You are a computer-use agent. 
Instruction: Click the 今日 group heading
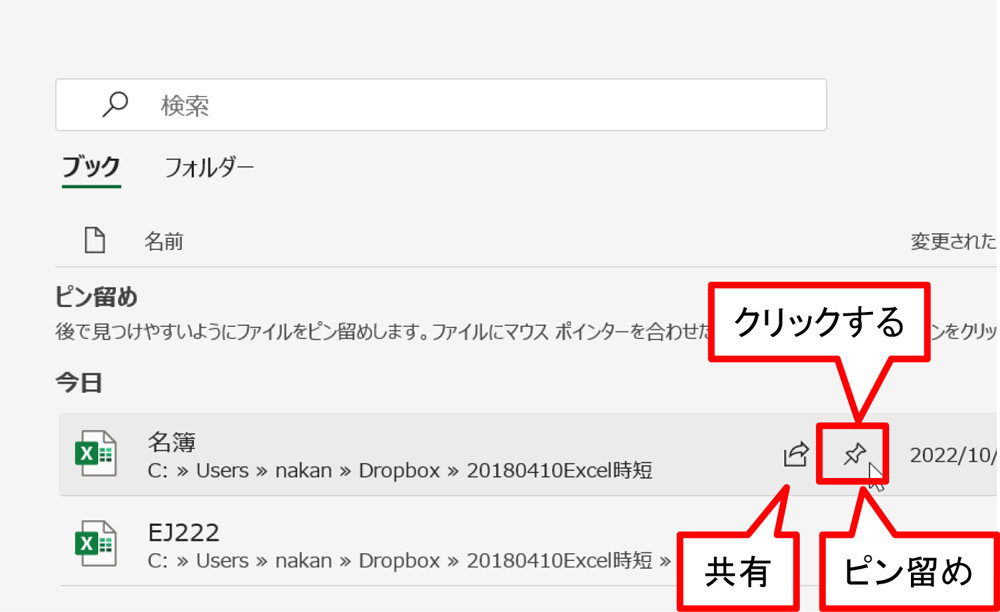click(79, 382)
